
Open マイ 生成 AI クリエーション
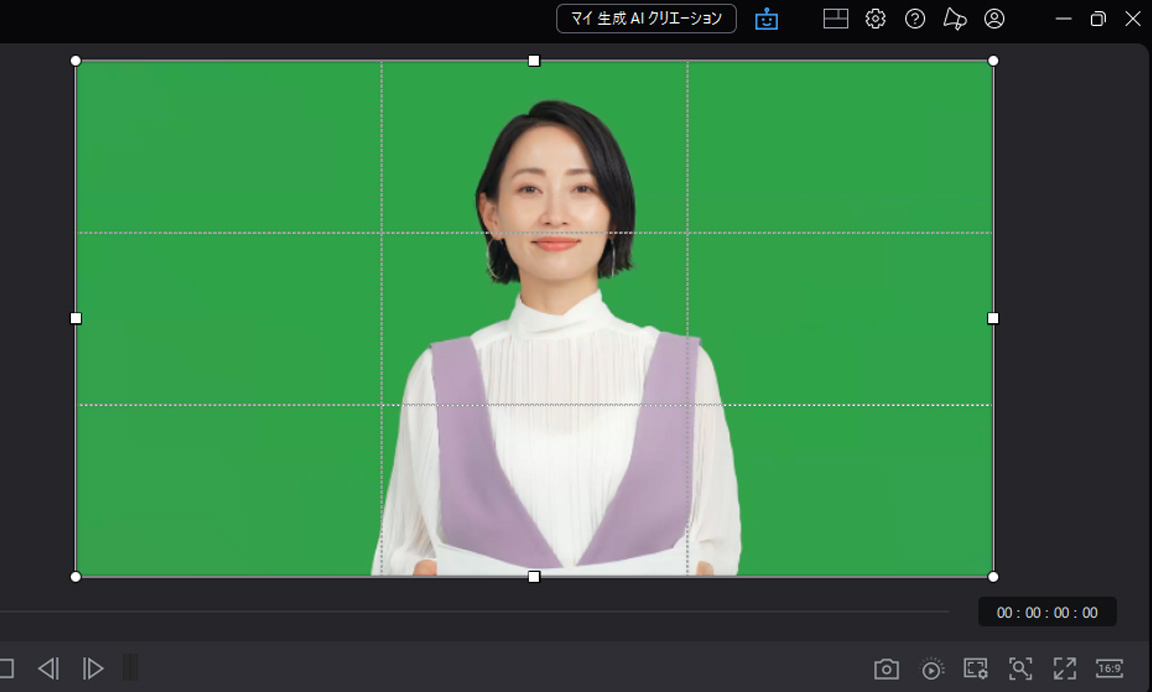(x=645, y=18)
